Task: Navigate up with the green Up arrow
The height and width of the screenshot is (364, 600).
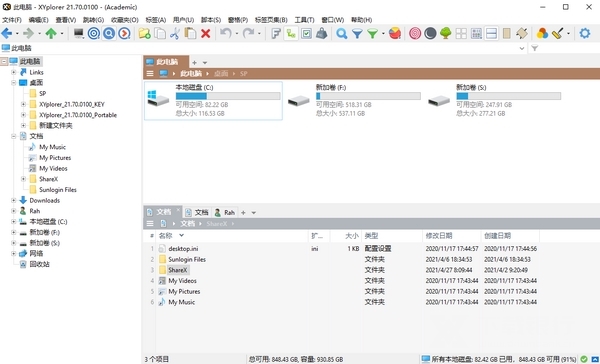Action: pyautogui.click(x=51, y=34)
